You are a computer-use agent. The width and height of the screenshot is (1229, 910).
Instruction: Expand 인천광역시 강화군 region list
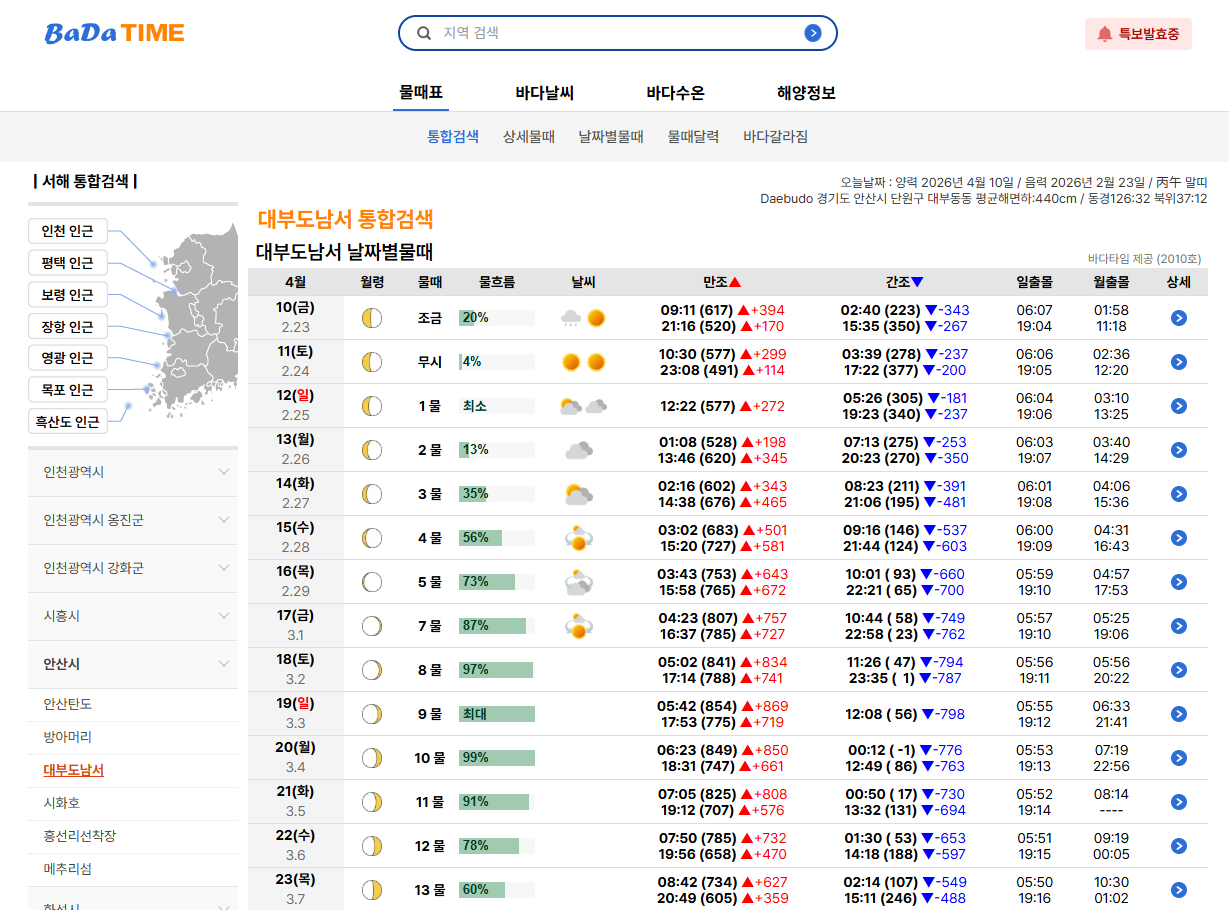pos(133,568)
